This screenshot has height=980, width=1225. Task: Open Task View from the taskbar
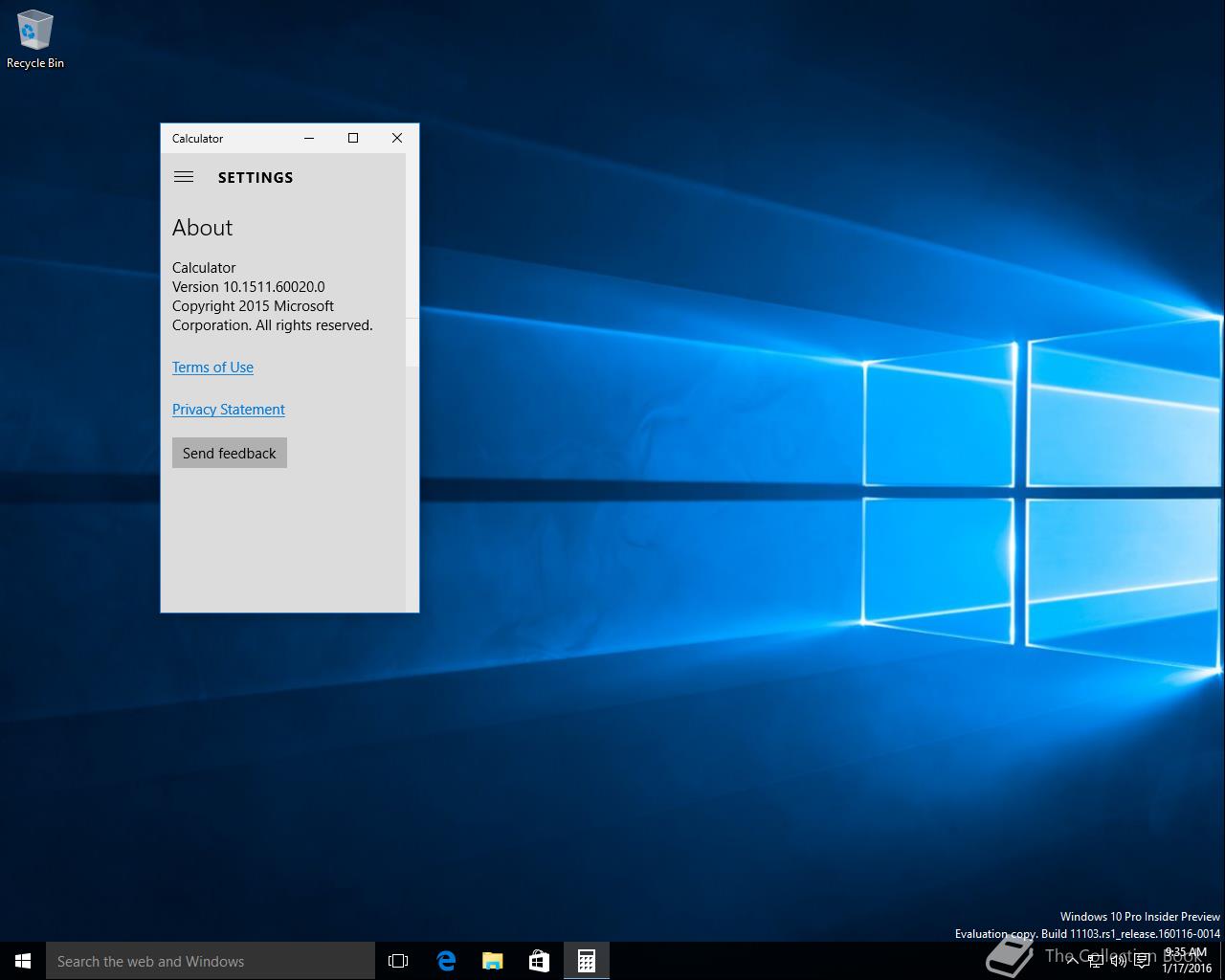[398, 961]
